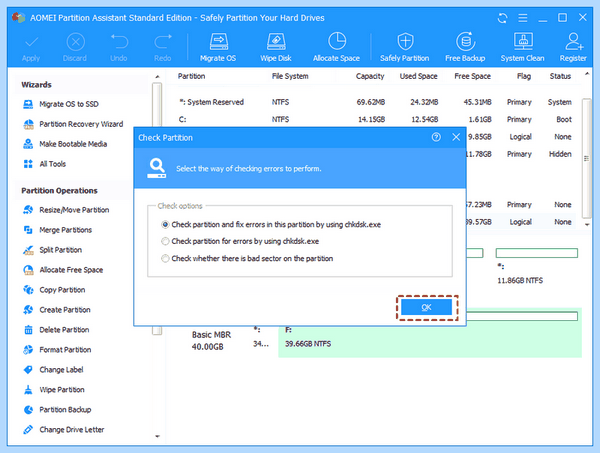Click the Wizards section header
The image size is (600, 453).
click(36, 85)
